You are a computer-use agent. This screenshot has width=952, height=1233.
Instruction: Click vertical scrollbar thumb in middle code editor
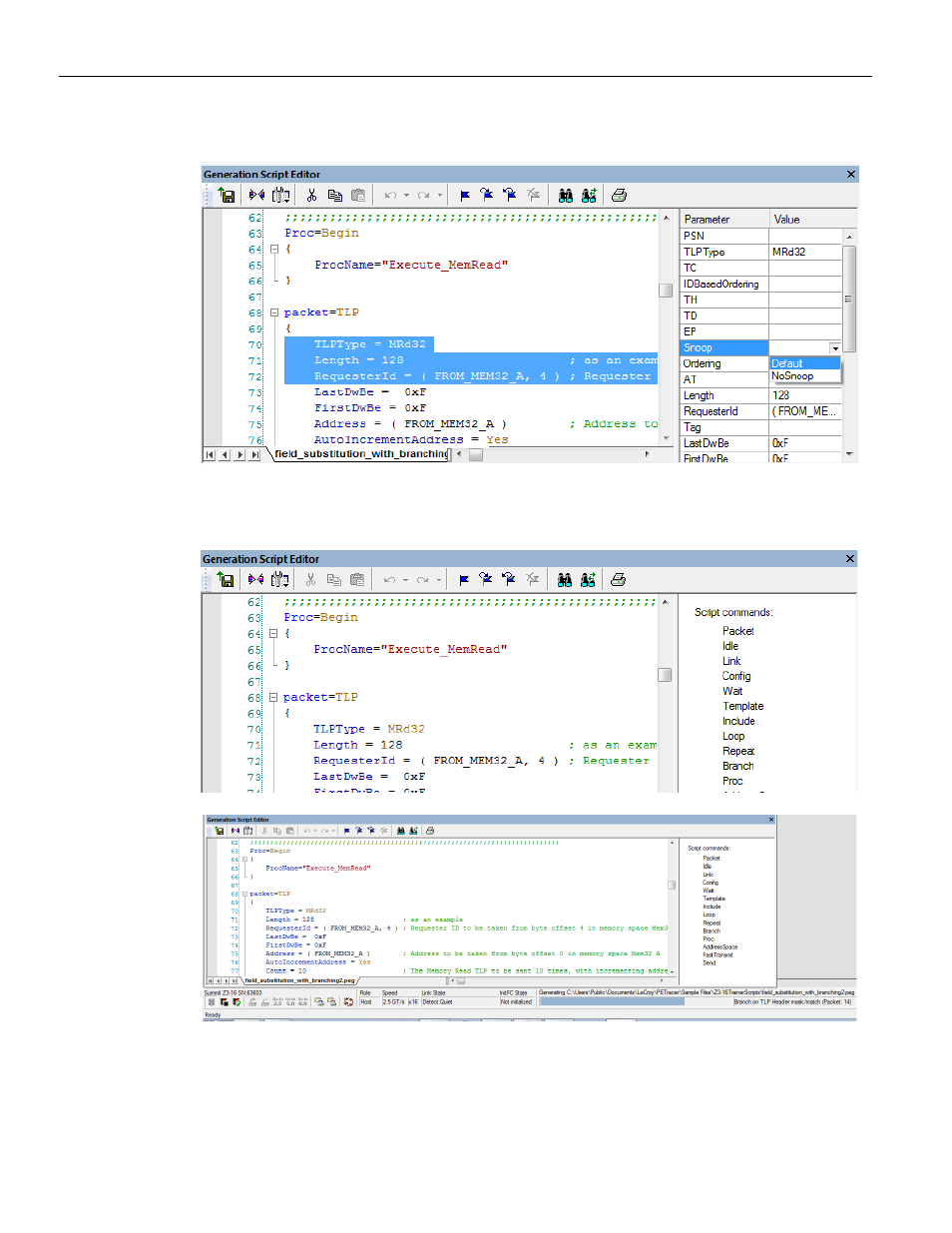[665, 675]
